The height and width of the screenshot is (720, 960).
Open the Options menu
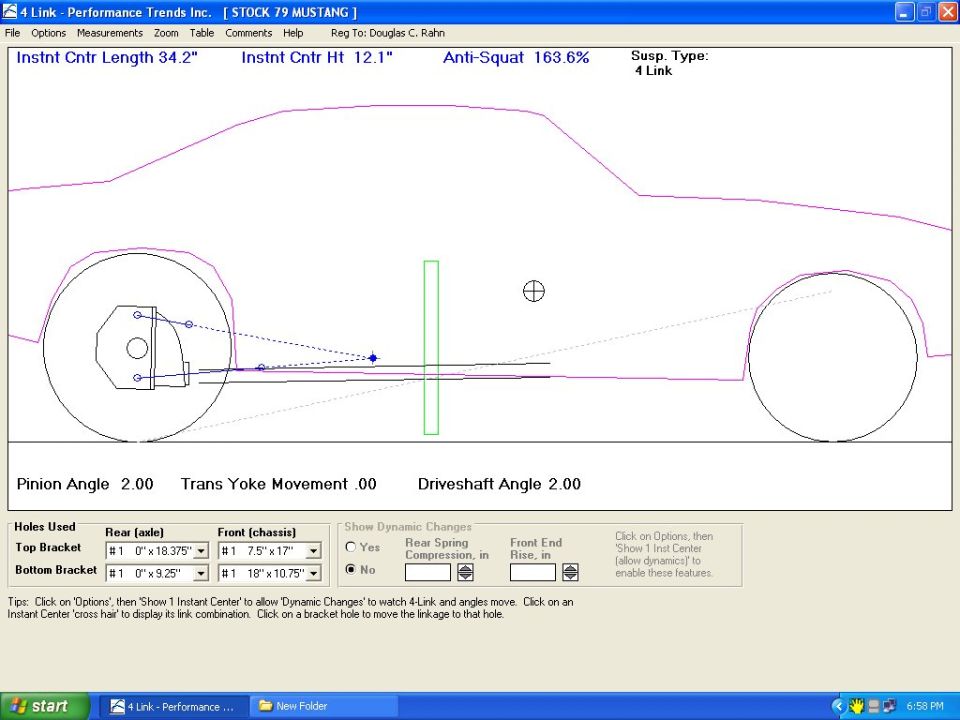pyautogui.click(x=48, y=33)
